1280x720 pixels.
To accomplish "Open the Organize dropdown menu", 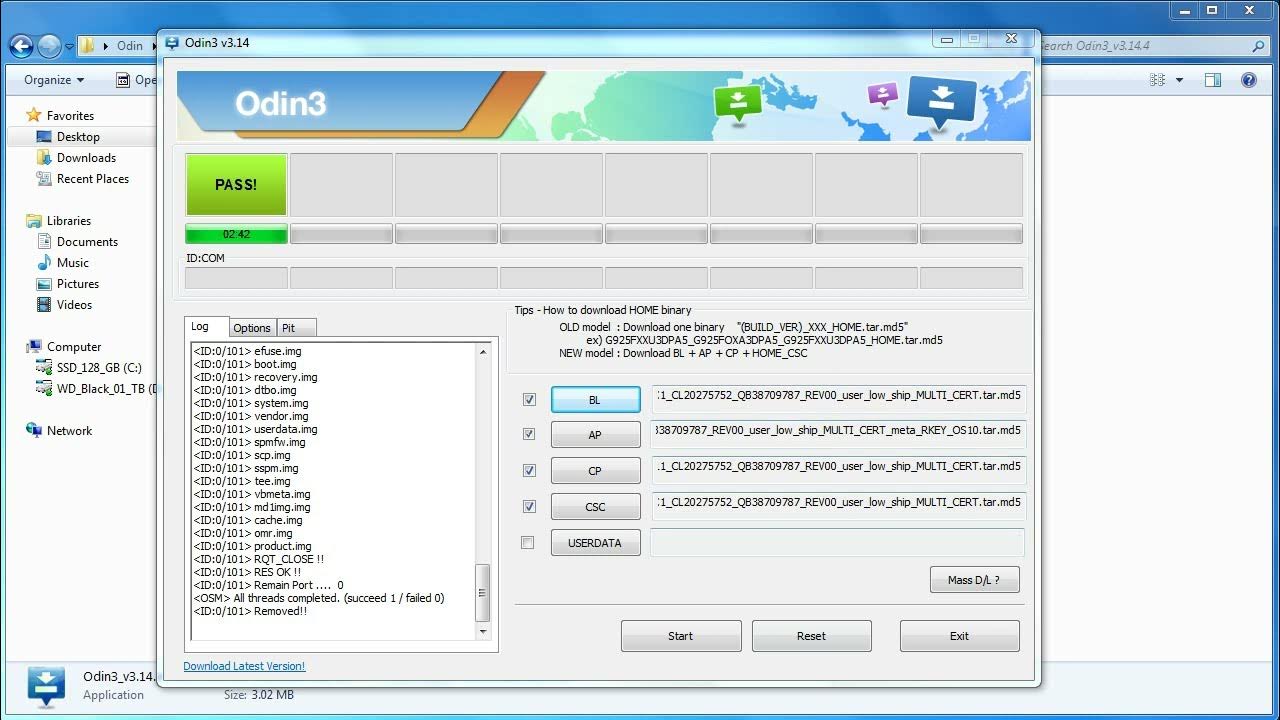I will pyautogui.click(x=54, y=80).
